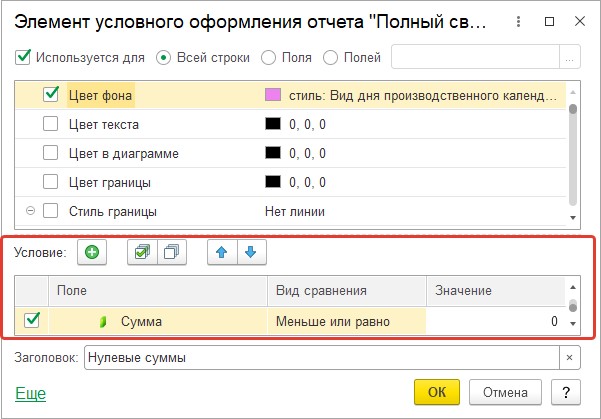Screen dimensions: 601x419
Task: Confirm with the yellow ОК button
Action: pyautogui.click(x=437, y=392)
